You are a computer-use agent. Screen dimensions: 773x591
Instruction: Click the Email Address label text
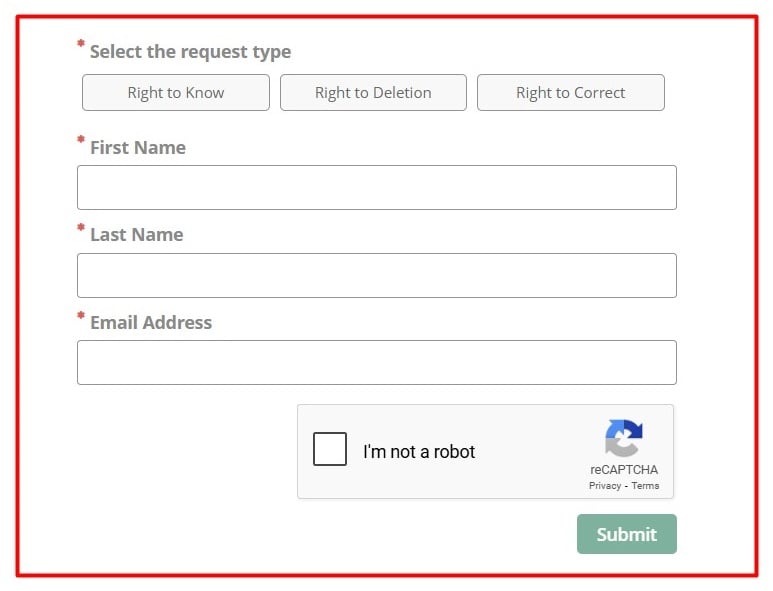[x=151, y=323]
